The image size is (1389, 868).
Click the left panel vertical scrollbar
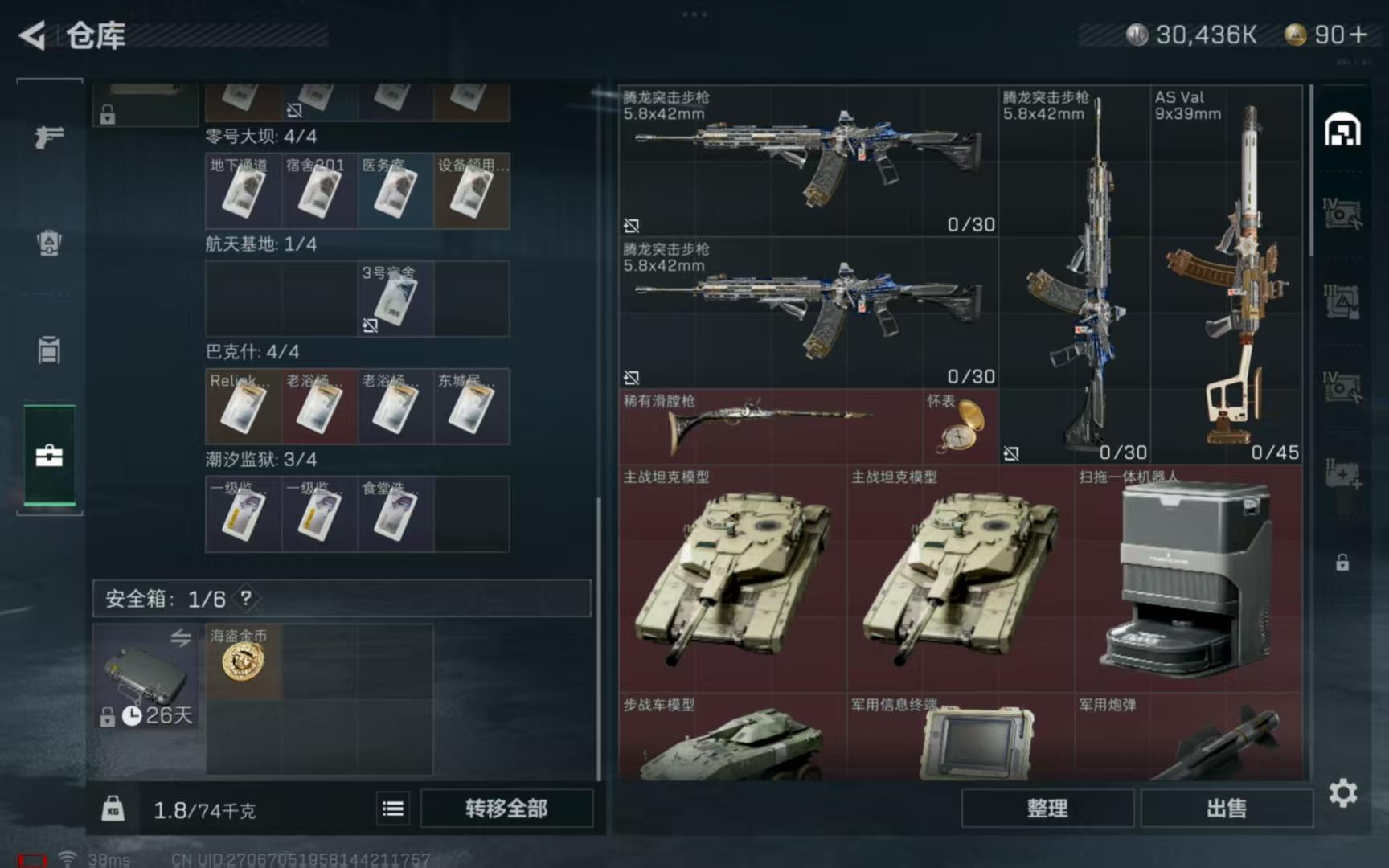598,639
